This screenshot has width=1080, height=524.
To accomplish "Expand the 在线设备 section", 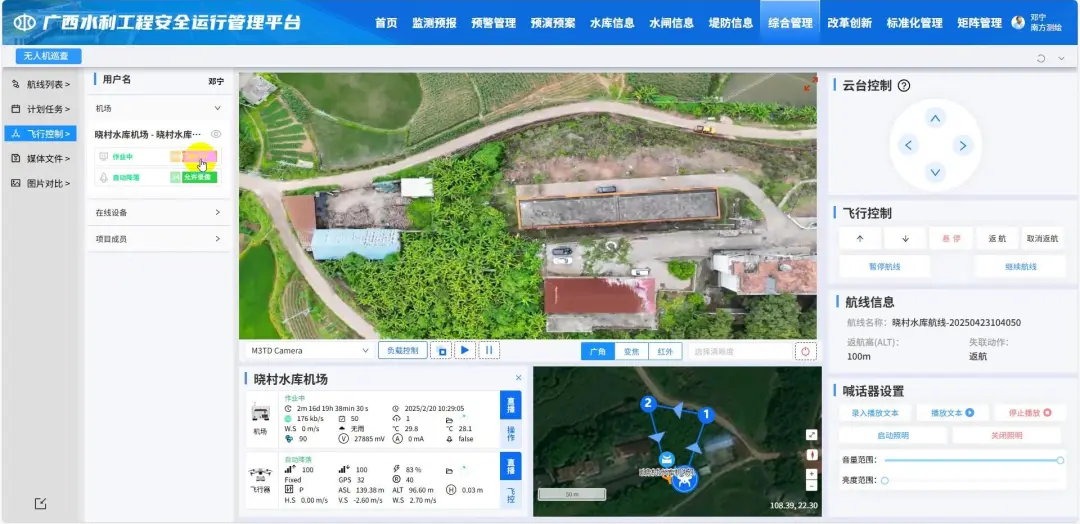I will click(x=158, y=212).
